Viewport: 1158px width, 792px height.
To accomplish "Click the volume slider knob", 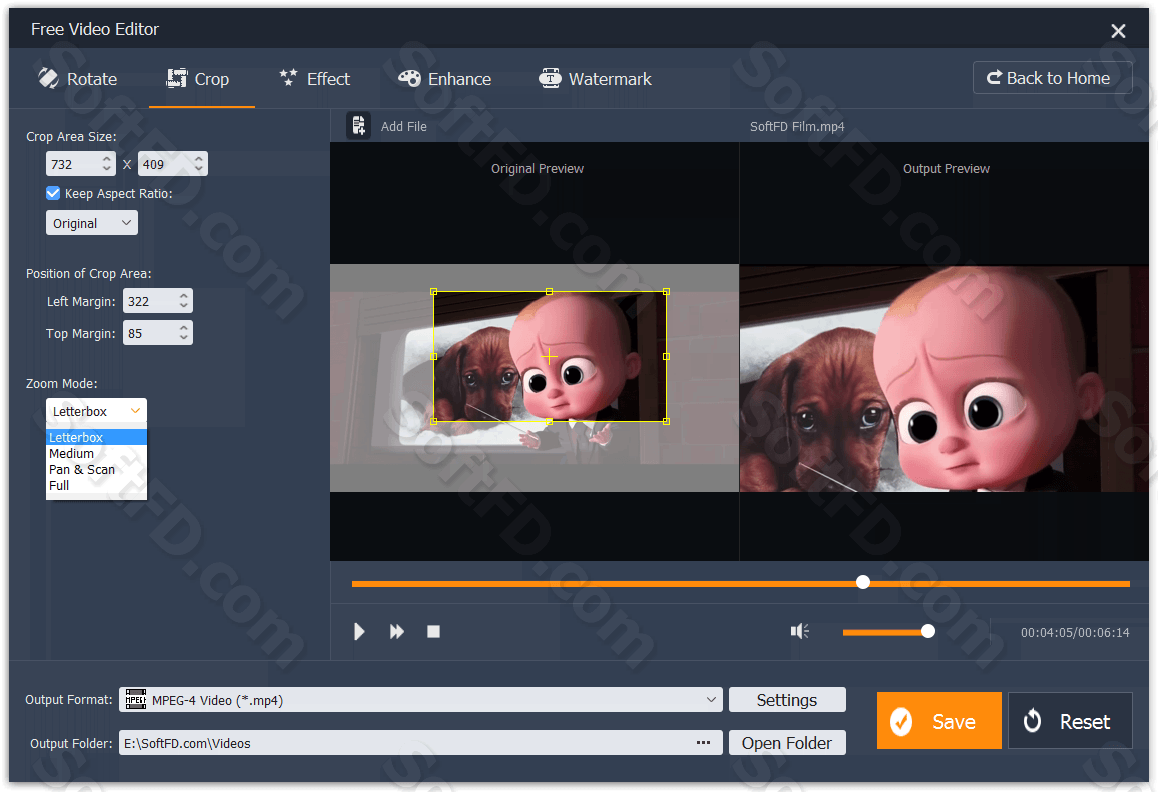I will pos(928,631).
